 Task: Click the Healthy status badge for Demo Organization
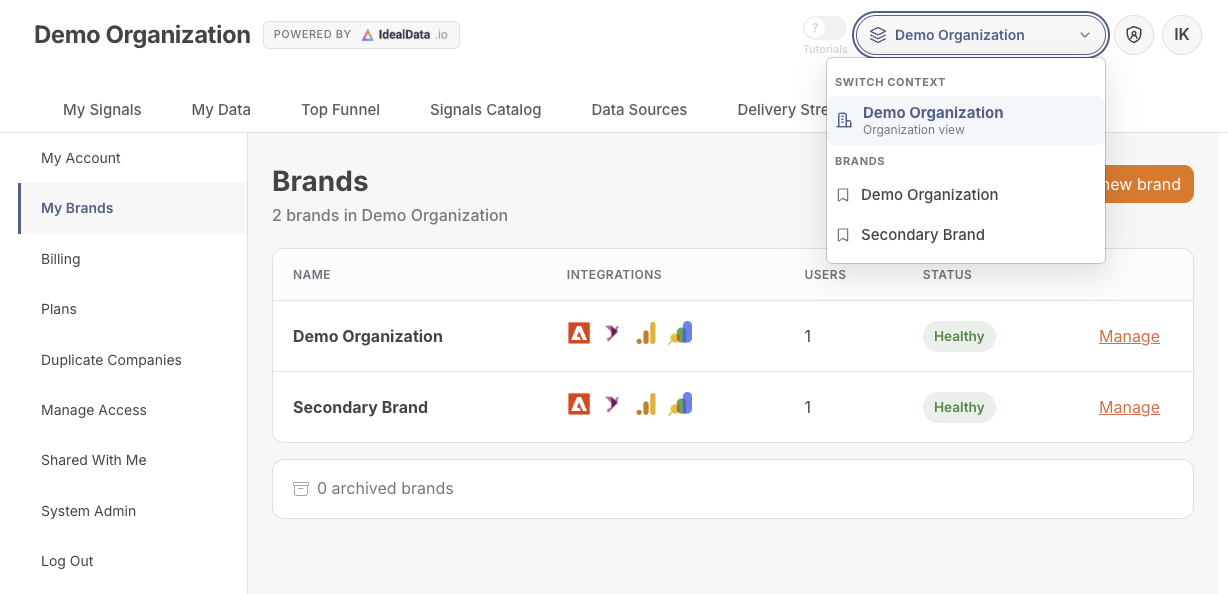coord(959,336)
